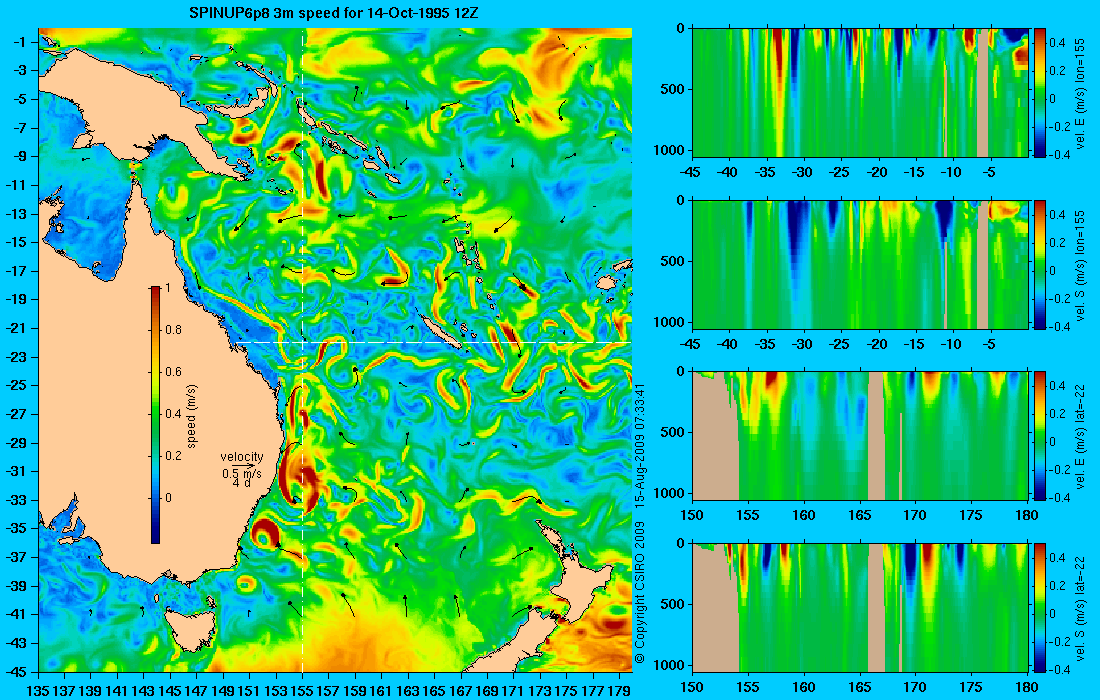Click the vel. E lat=-22 depth section plot
This screenshot has height=700, width=1100.
click(860, 436)
